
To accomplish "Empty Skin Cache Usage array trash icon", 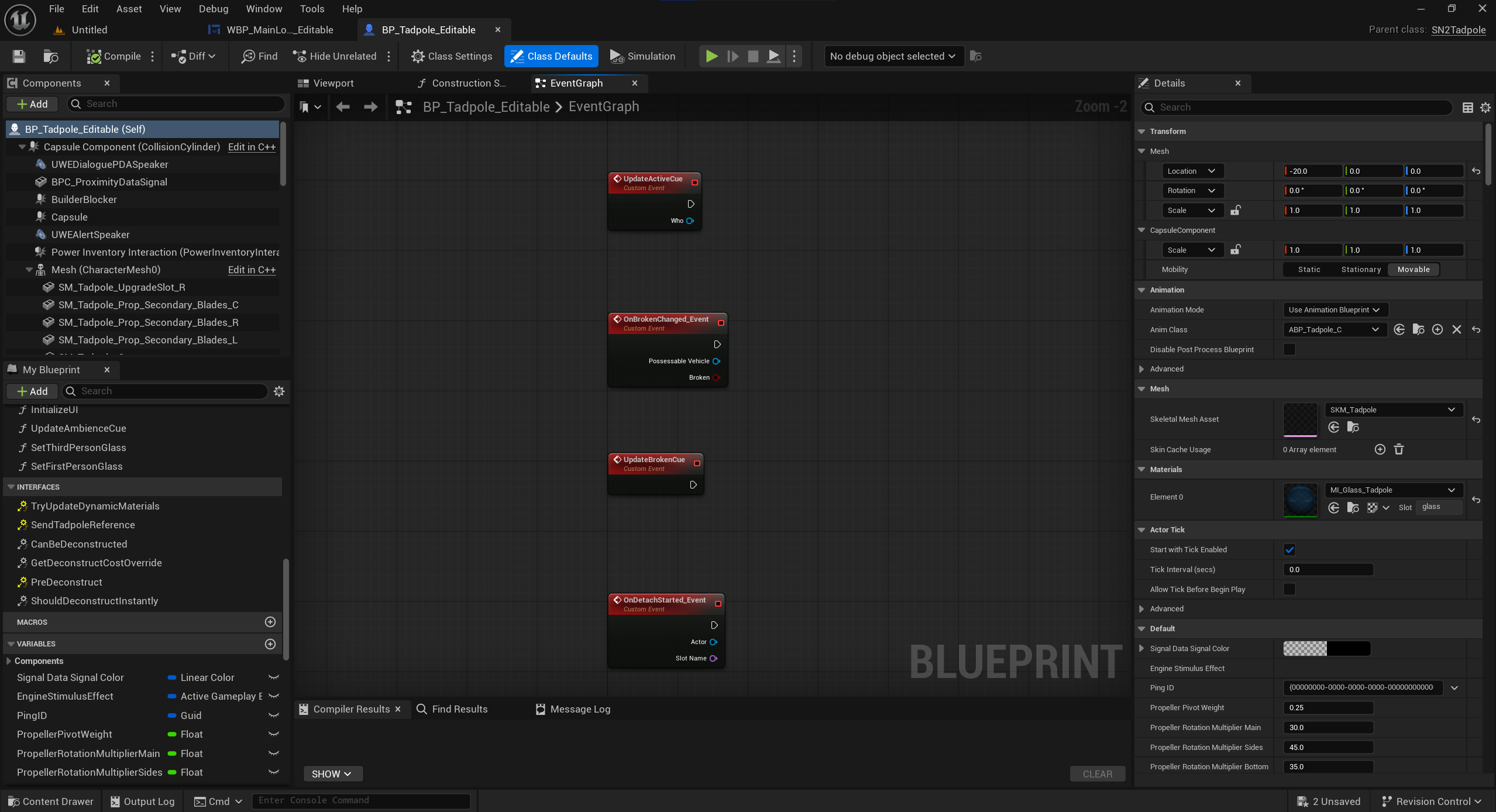I will coord(1398,449).
